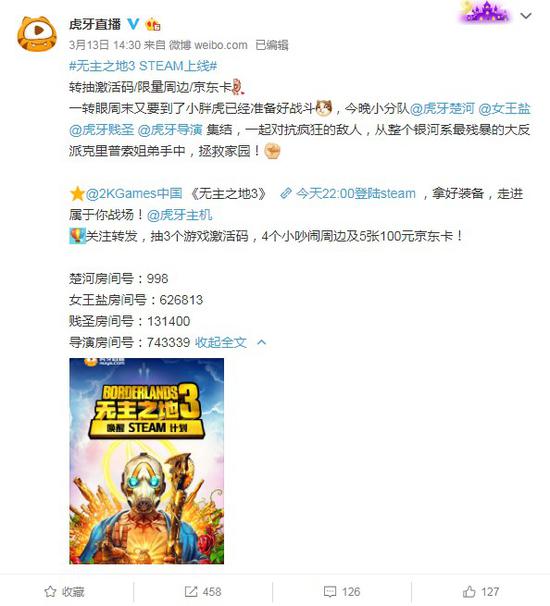Open hashtag #无主之地3 STEAM上线#

(143, 66)
